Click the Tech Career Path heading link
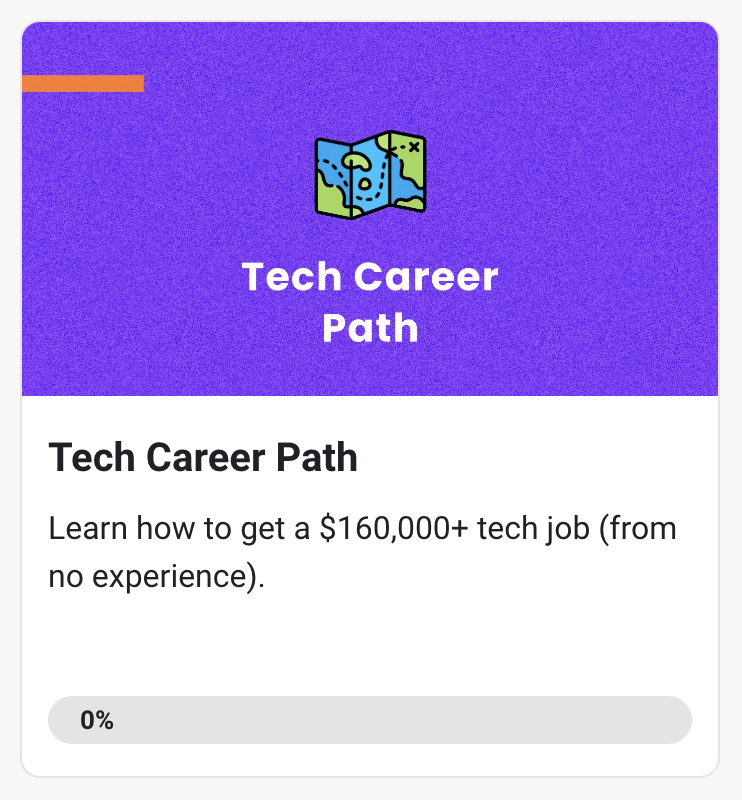 click(205, 457)
